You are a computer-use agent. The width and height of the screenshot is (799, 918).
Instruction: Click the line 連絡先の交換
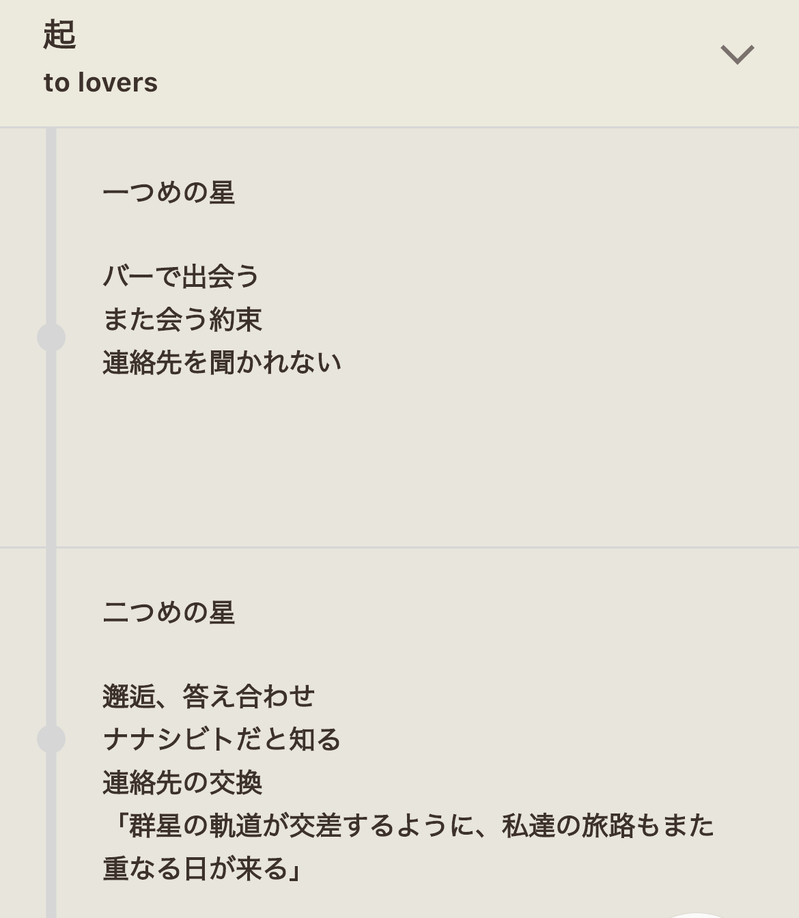[182, 783]
